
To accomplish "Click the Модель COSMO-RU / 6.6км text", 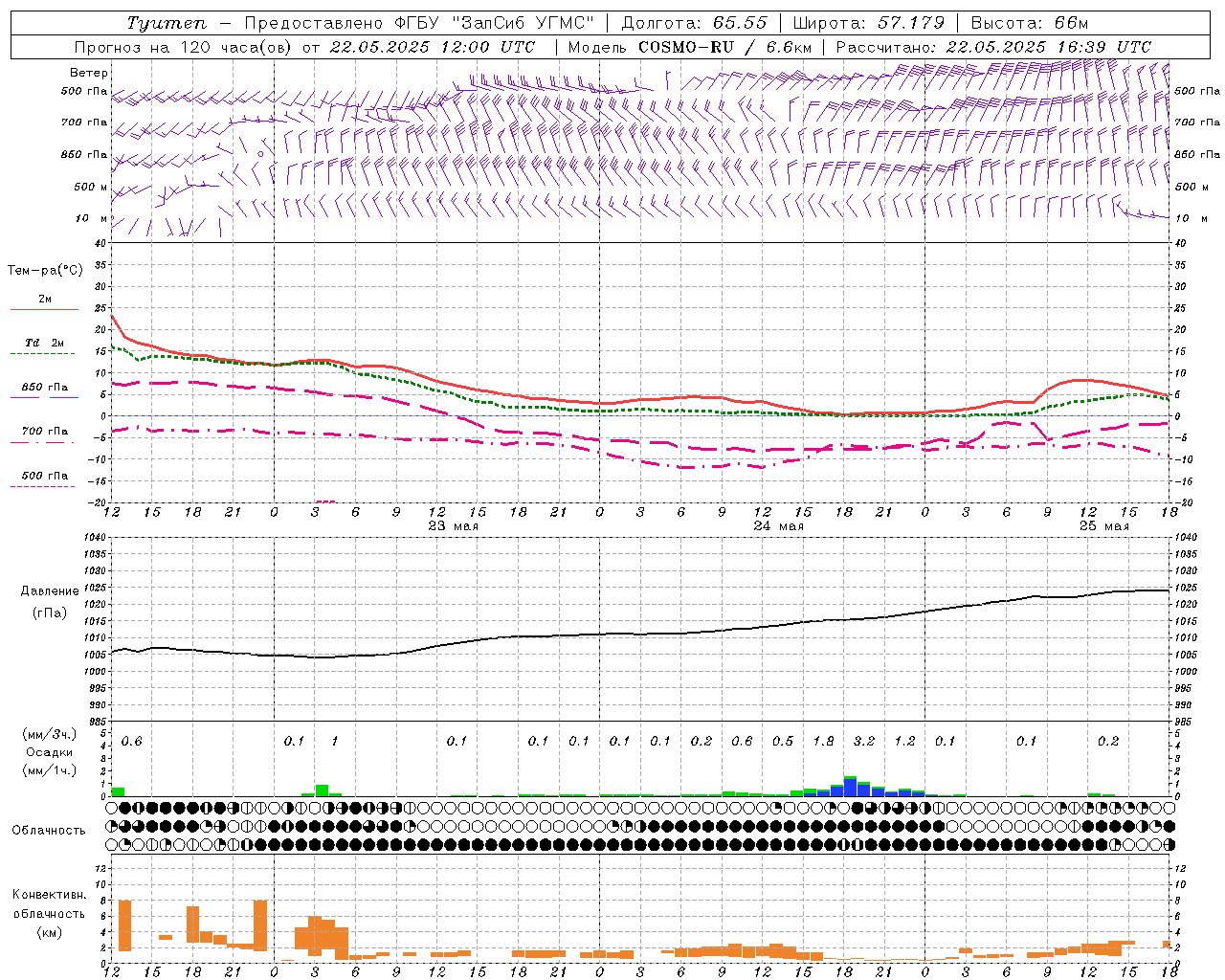I will 690,47.
